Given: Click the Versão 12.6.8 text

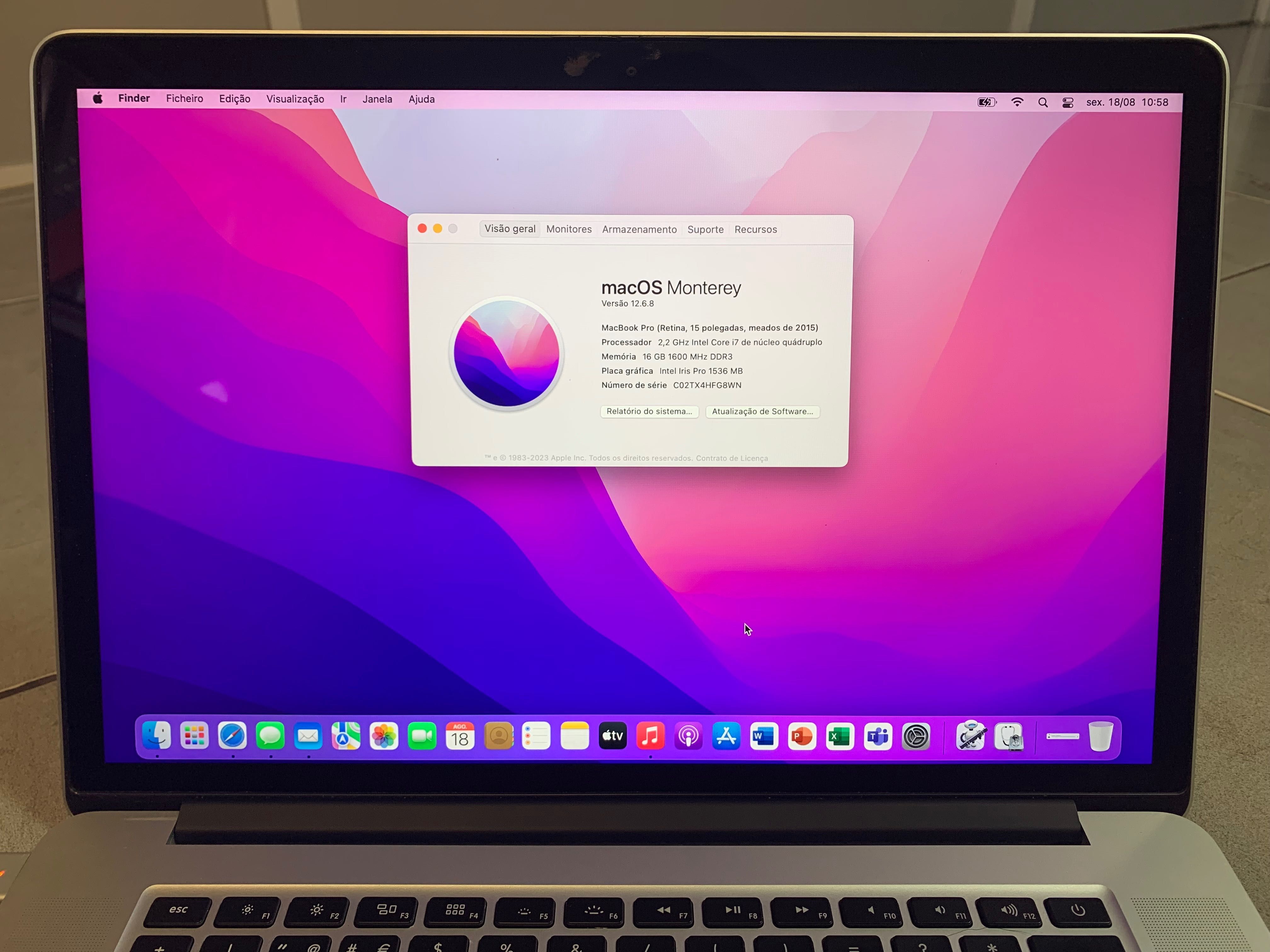Looking at the screenshot, I should (x=627, y=303).
